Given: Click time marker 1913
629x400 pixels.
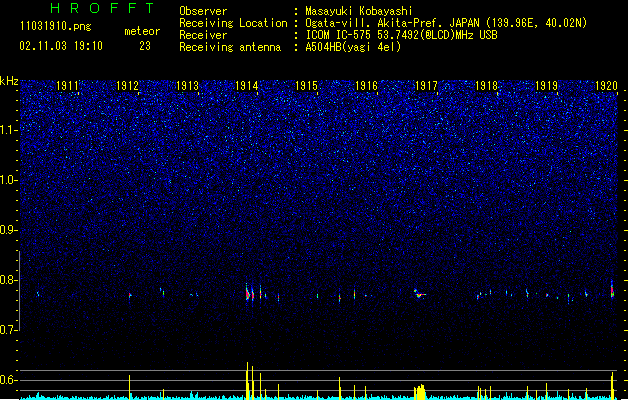Looking at the screenshot, I should [187, 86].
